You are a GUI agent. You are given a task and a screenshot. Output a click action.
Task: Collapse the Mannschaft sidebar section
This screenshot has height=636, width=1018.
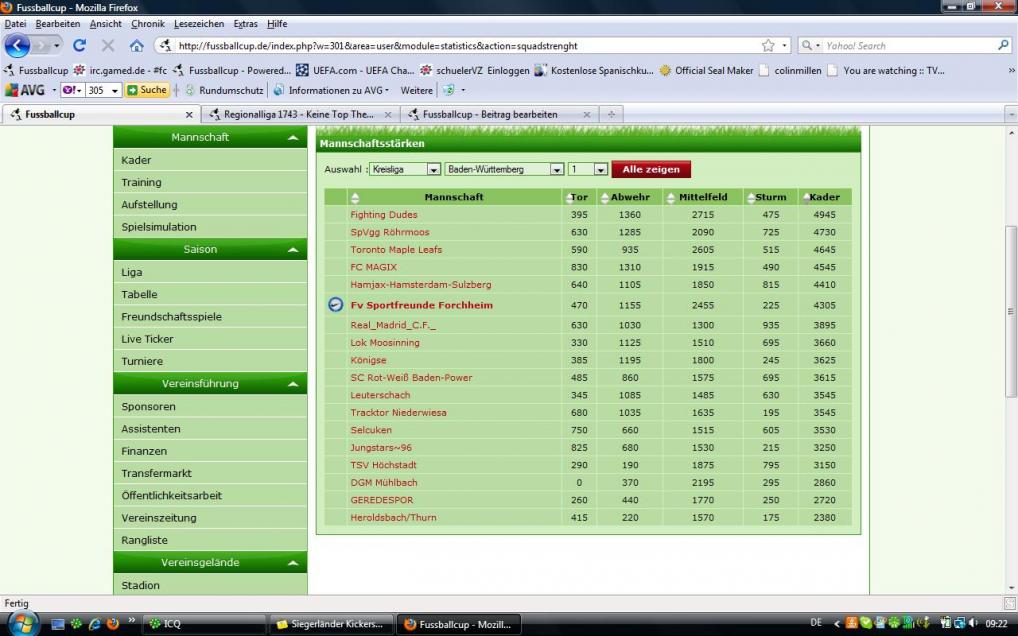[x=292, y=138]
